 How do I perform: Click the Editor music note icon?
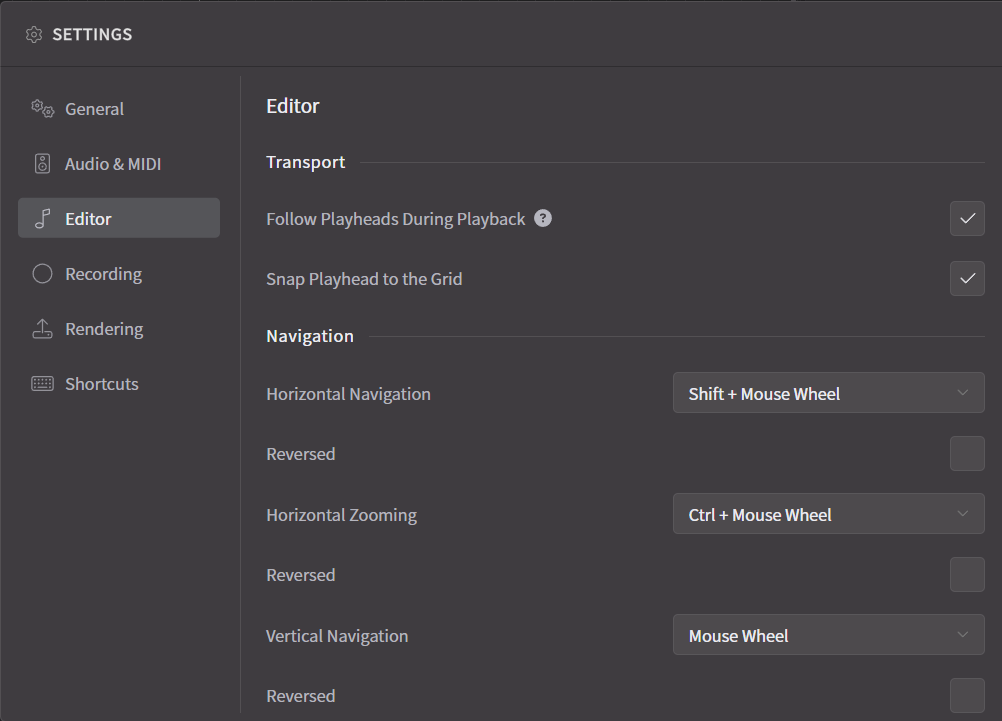point(42,219)
